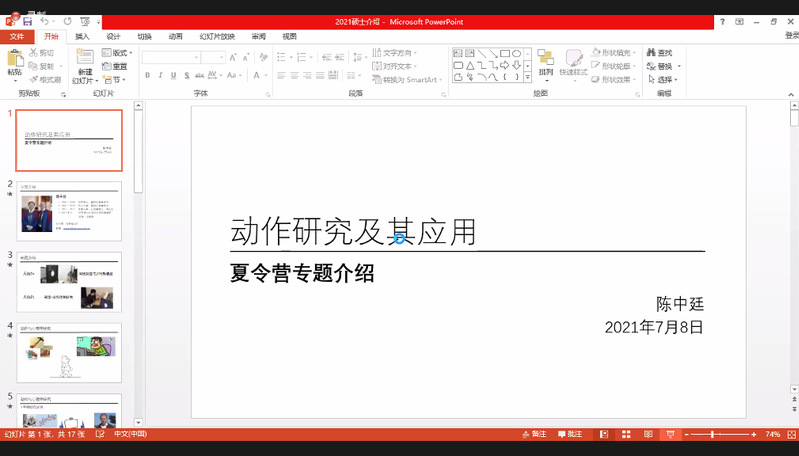Toggle the Notes (备注) pane
The height and width of the screenshot is (456, 799).
pyautogui.click(x=534, y=435)
